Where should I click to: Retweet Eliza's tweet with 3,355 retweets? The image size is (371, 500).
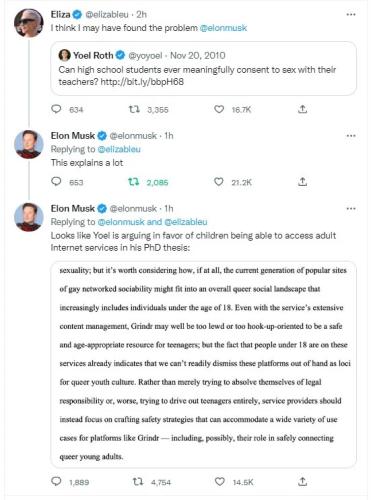pyautogui.click(x=134, y=109)
